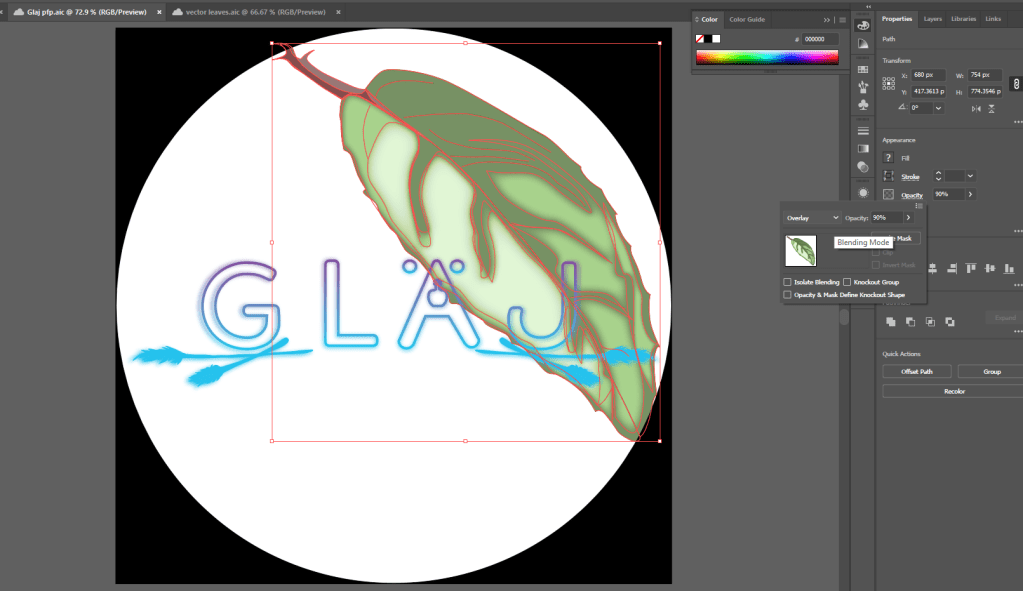Switch to the Layers tab
The height and width of the screenshot is (591, 1023).
tap(932, 19)
